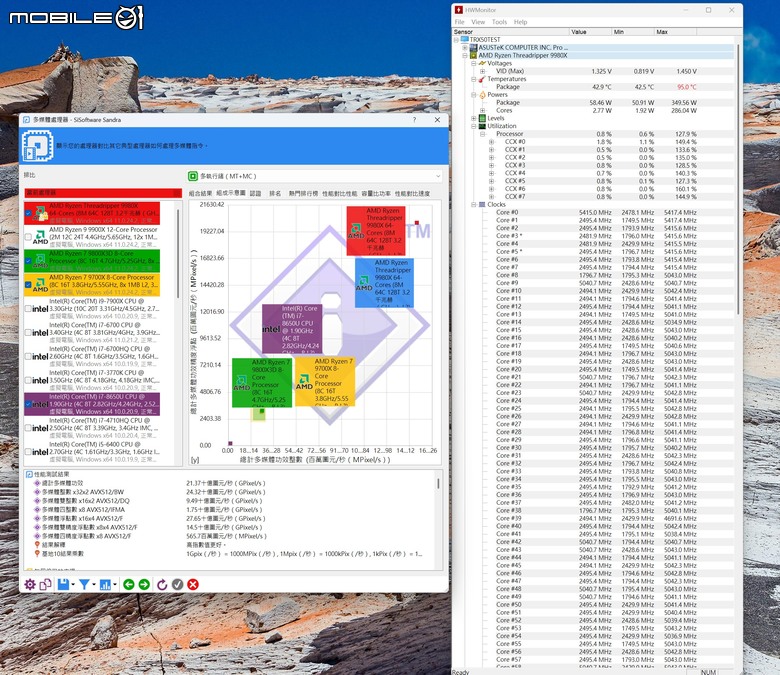Uncheck the AMD Ryzen Threadripper 9980X checkbox

point(28,213)
